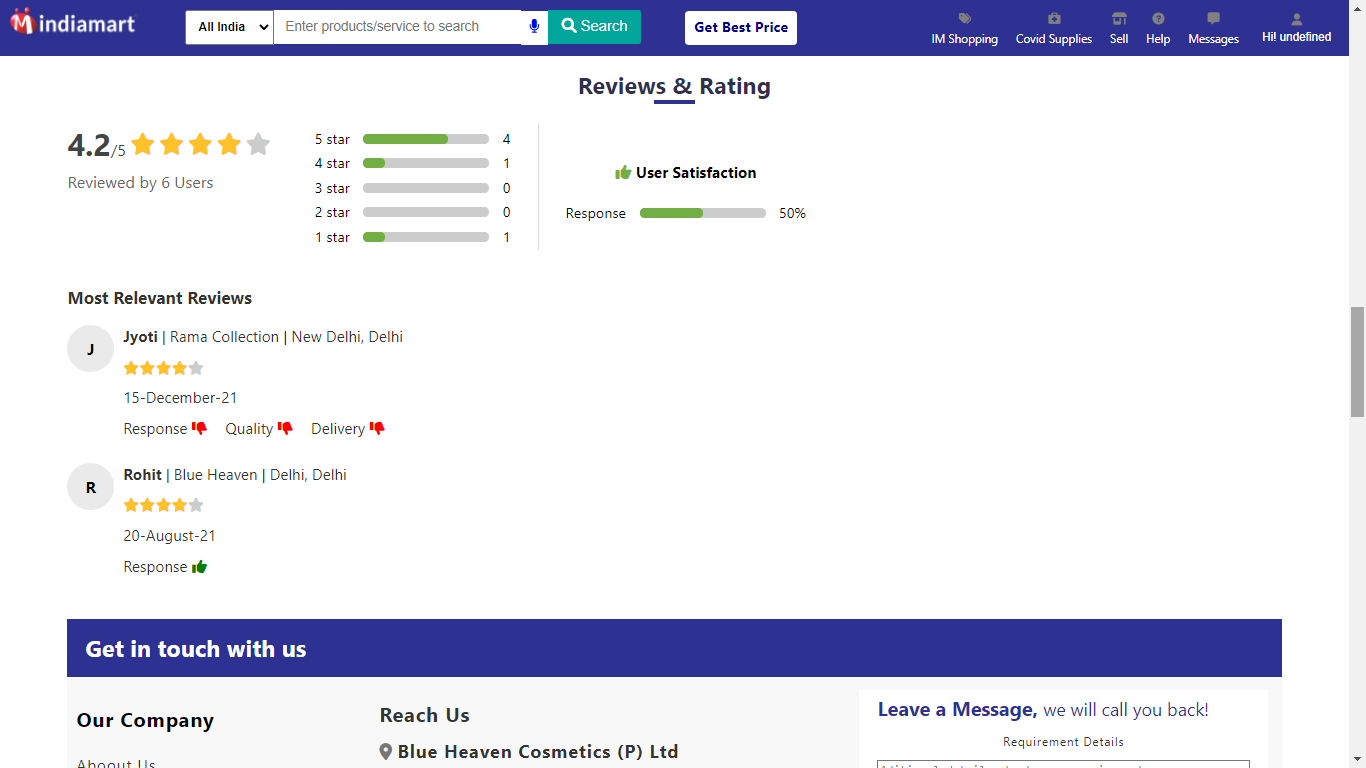Expand the All India location dropdown
This screenshot has height=768, width=1366.
coord(229,27)
